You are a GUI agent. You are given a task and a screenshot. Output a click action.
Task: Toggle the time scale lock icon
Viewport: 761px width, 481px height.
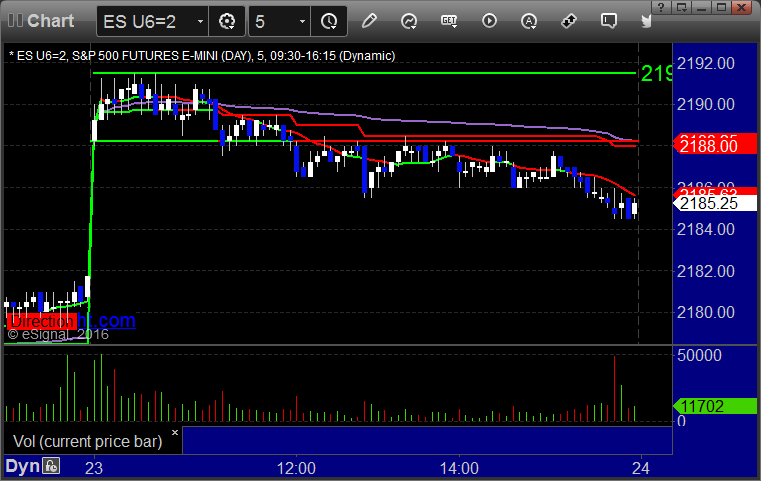51,466
